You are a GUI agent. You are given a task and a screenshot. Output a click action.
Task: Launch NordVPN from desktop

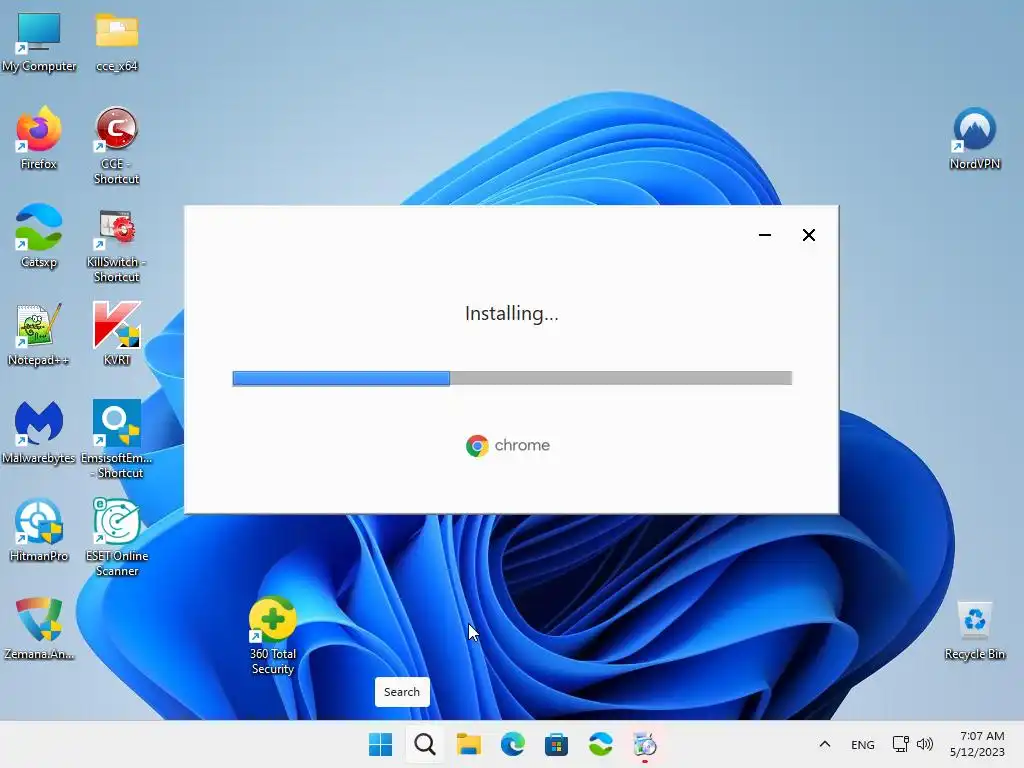[x=974, y=138]
